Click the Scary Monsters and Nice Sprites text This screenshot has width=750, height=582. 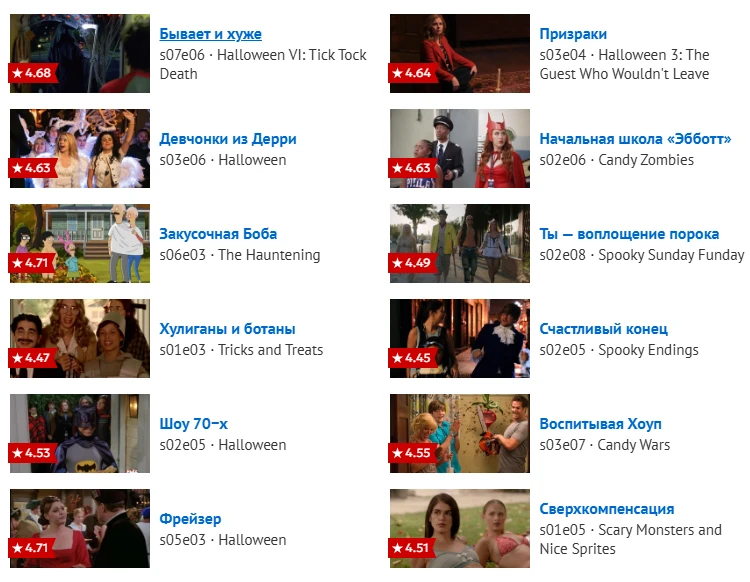(630, 539)
